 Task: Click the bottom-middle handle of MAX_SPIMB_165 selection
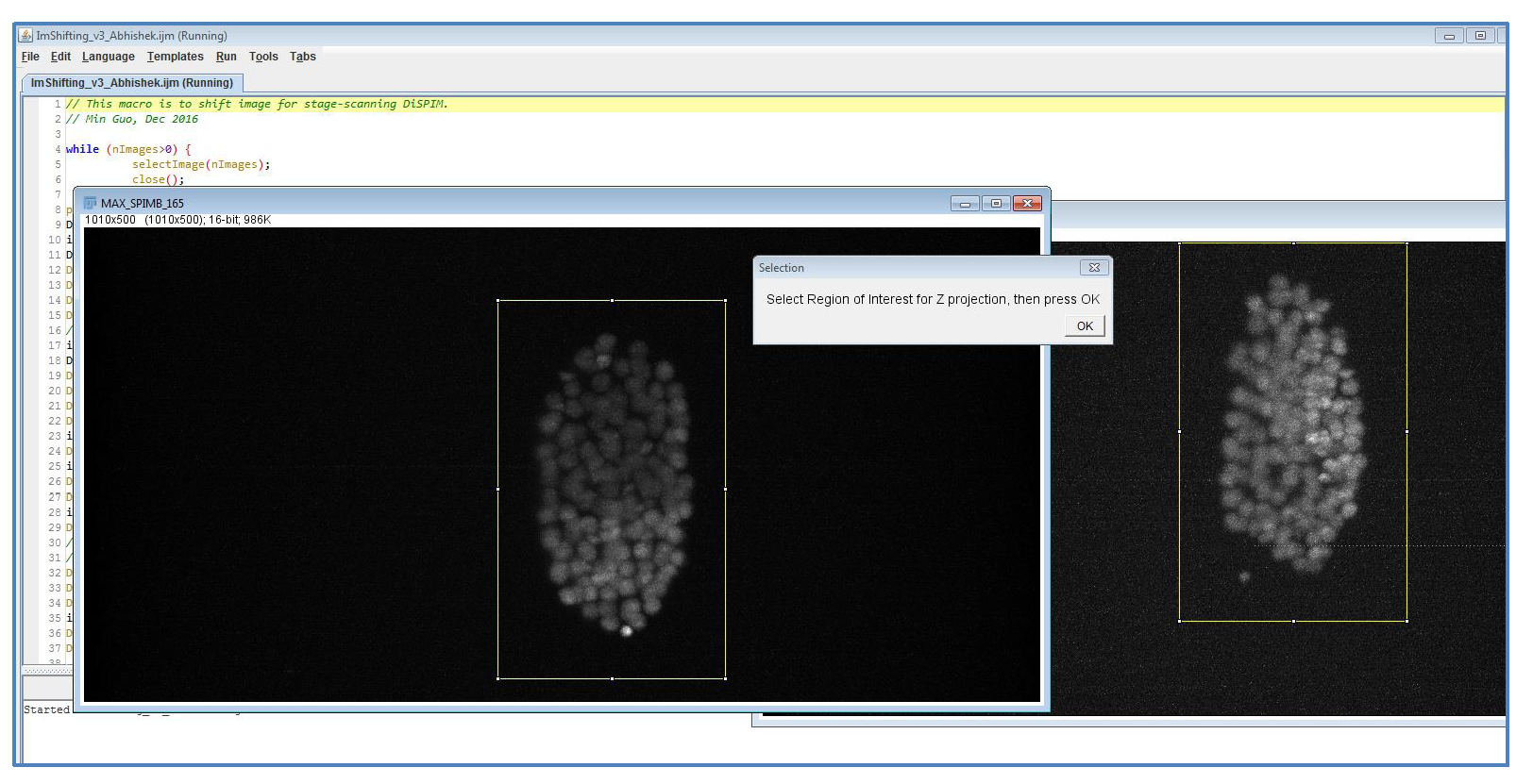[612, 677]
